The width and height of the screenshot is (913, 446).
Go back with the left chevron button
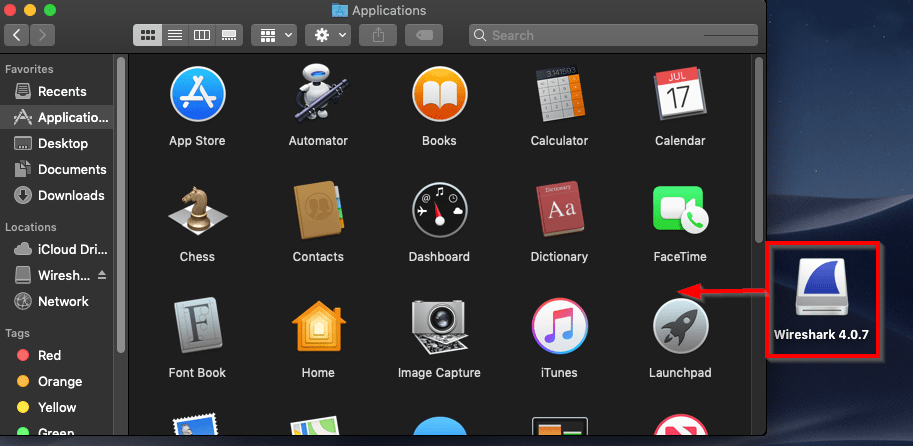pyautogui.click(x=17, y=36)
